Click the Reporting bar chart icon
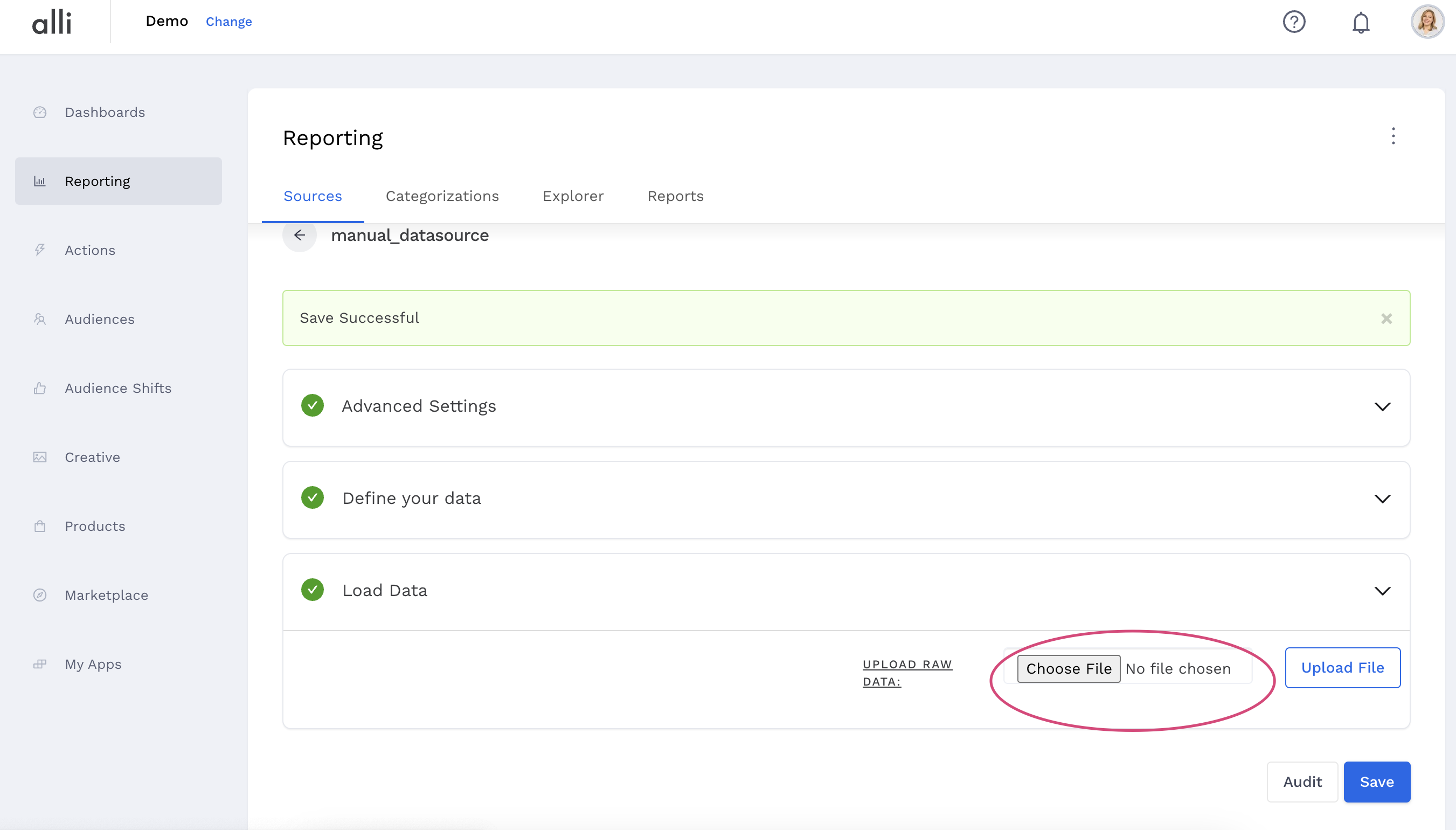1456x830 pixels. [40, 181]
